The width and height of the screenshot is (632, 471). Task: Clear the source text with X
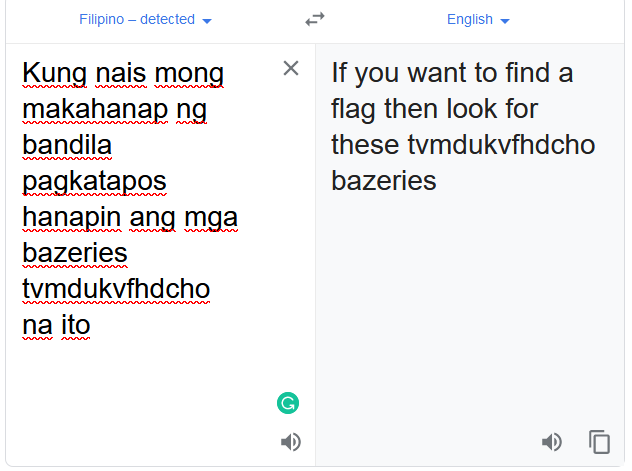(x=291, y=68)
